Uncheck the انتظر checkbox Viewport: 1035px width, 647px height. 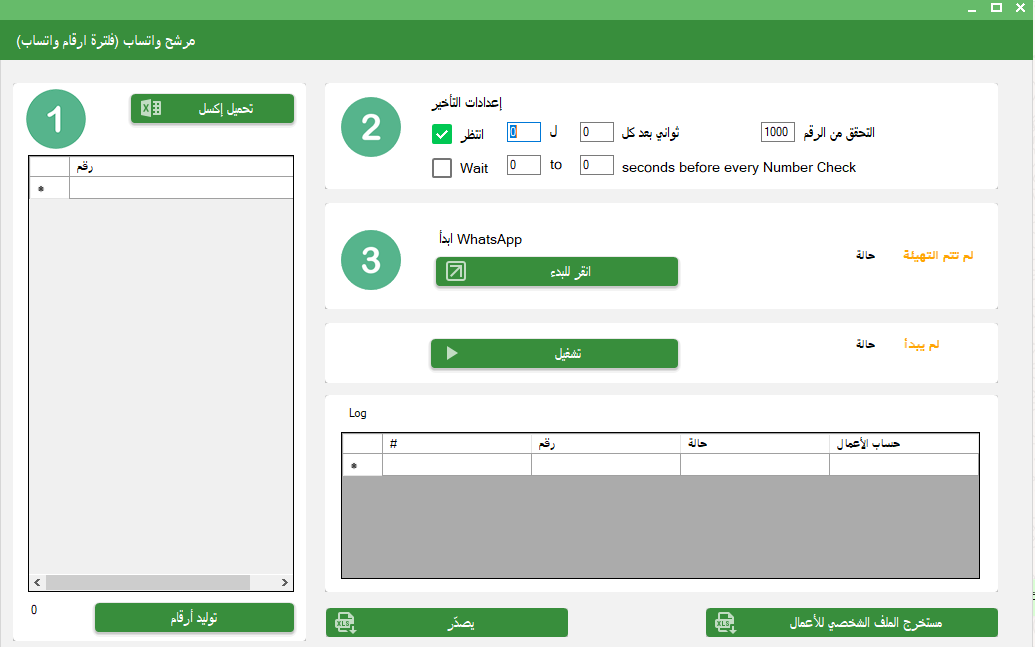click(442, 134)
